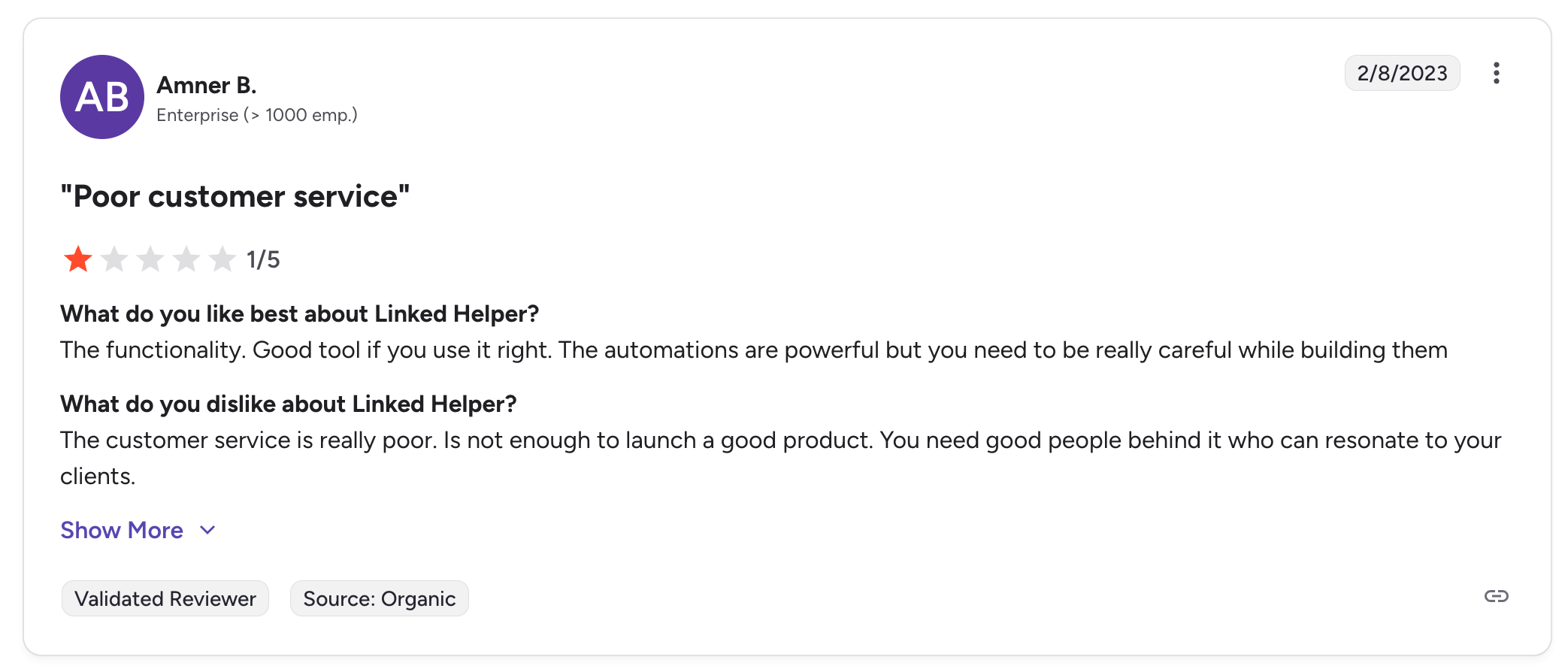Click the 1/5 rating score text
This screenshot has width=1568, height=672.
tap(263, 259)
